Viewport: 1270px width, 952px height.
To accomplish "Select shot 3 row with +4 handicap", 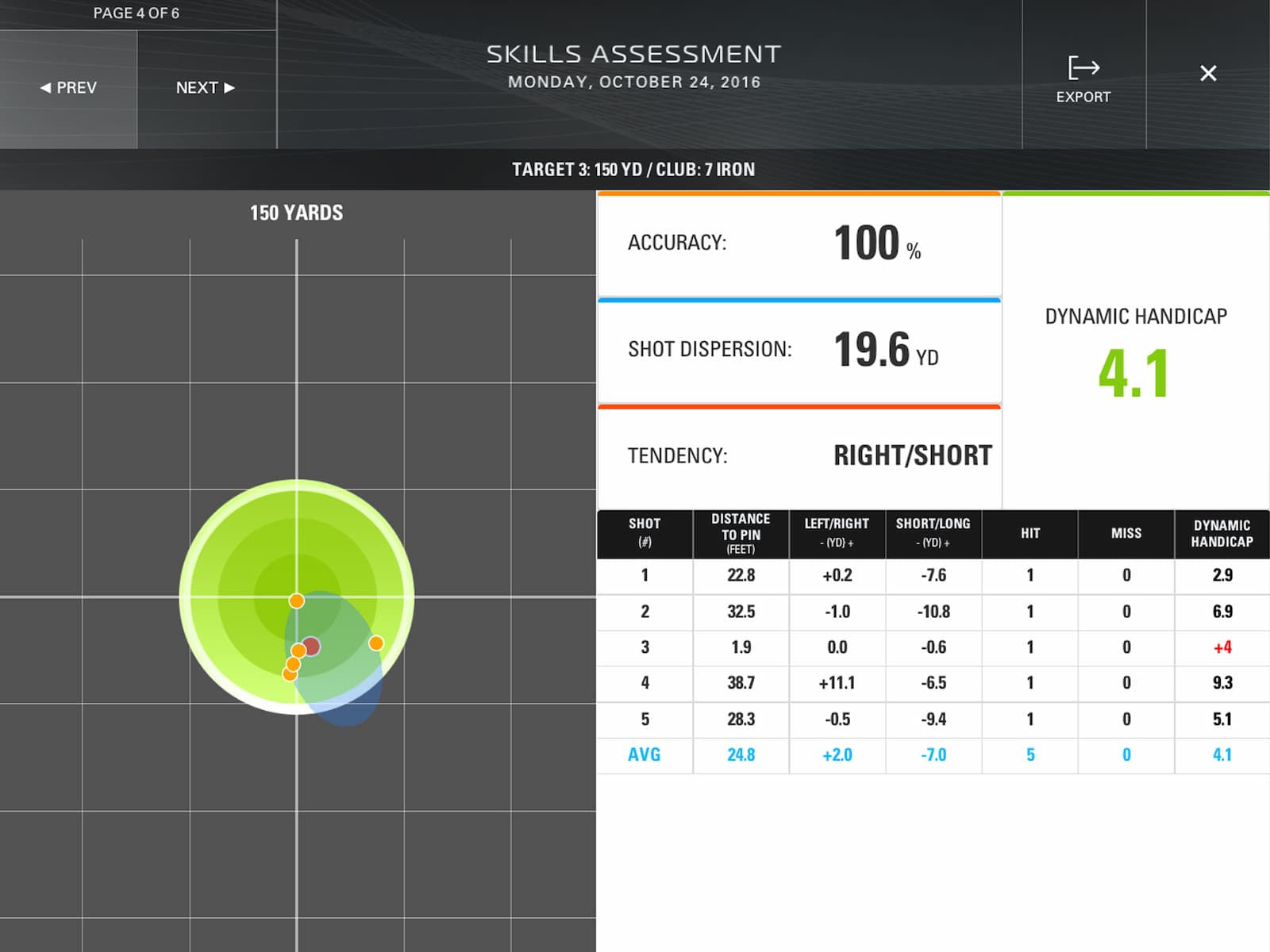I will 933,648.
